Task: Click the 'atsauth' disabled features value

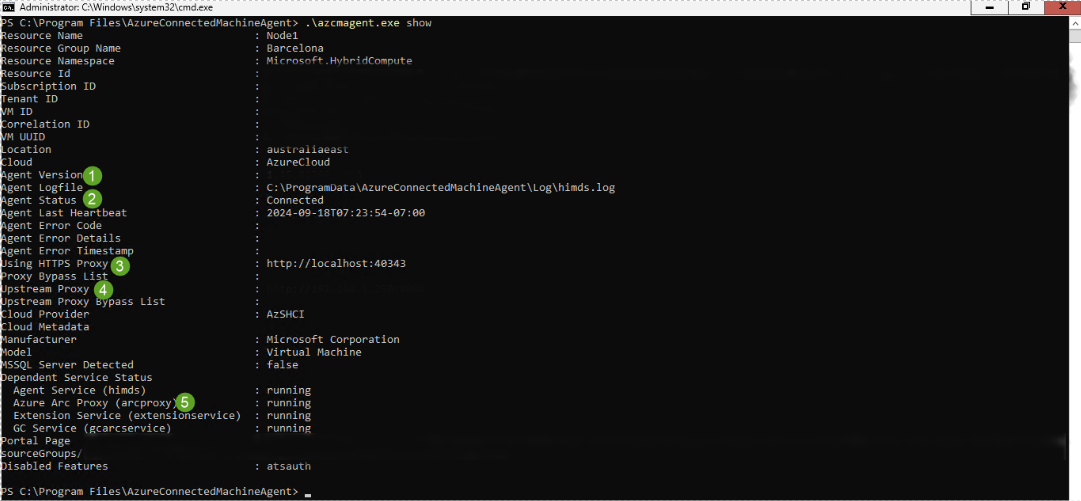Action: 289,467
